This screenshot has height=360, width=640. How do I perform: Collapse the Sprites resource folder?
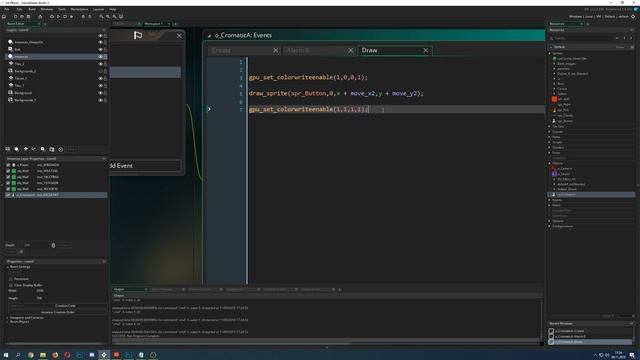[x=550, y=53]
